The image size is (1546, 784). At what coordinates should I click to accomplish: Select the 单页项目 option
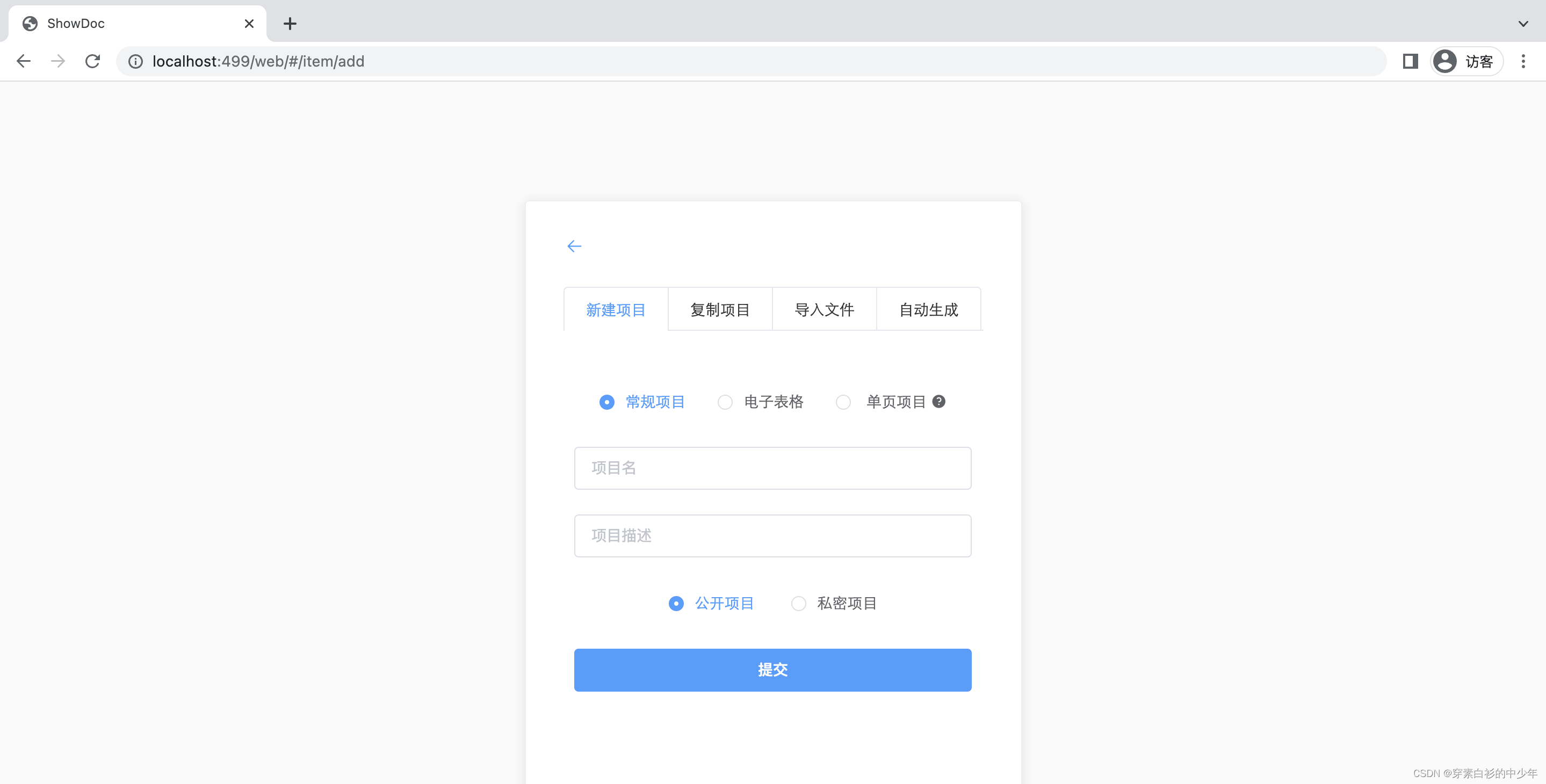pos(843,402)
